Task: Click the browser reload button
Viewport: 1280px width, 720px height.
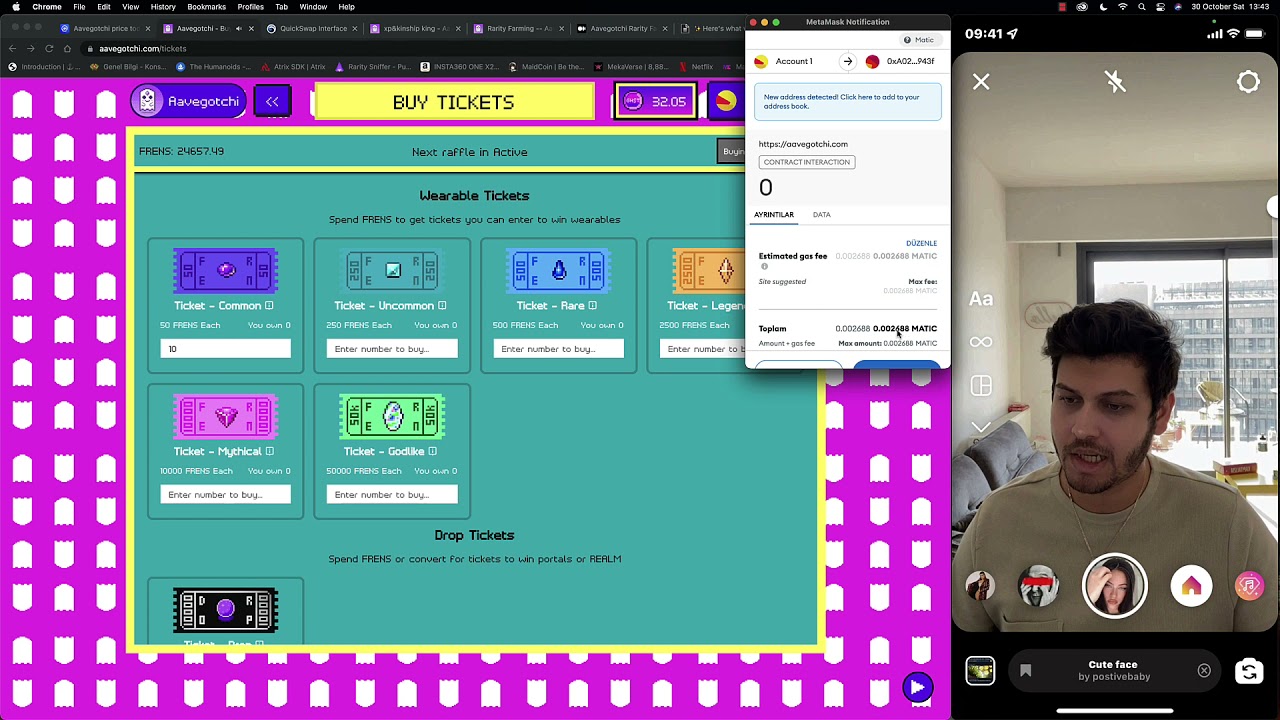Action: coord(49,49)
